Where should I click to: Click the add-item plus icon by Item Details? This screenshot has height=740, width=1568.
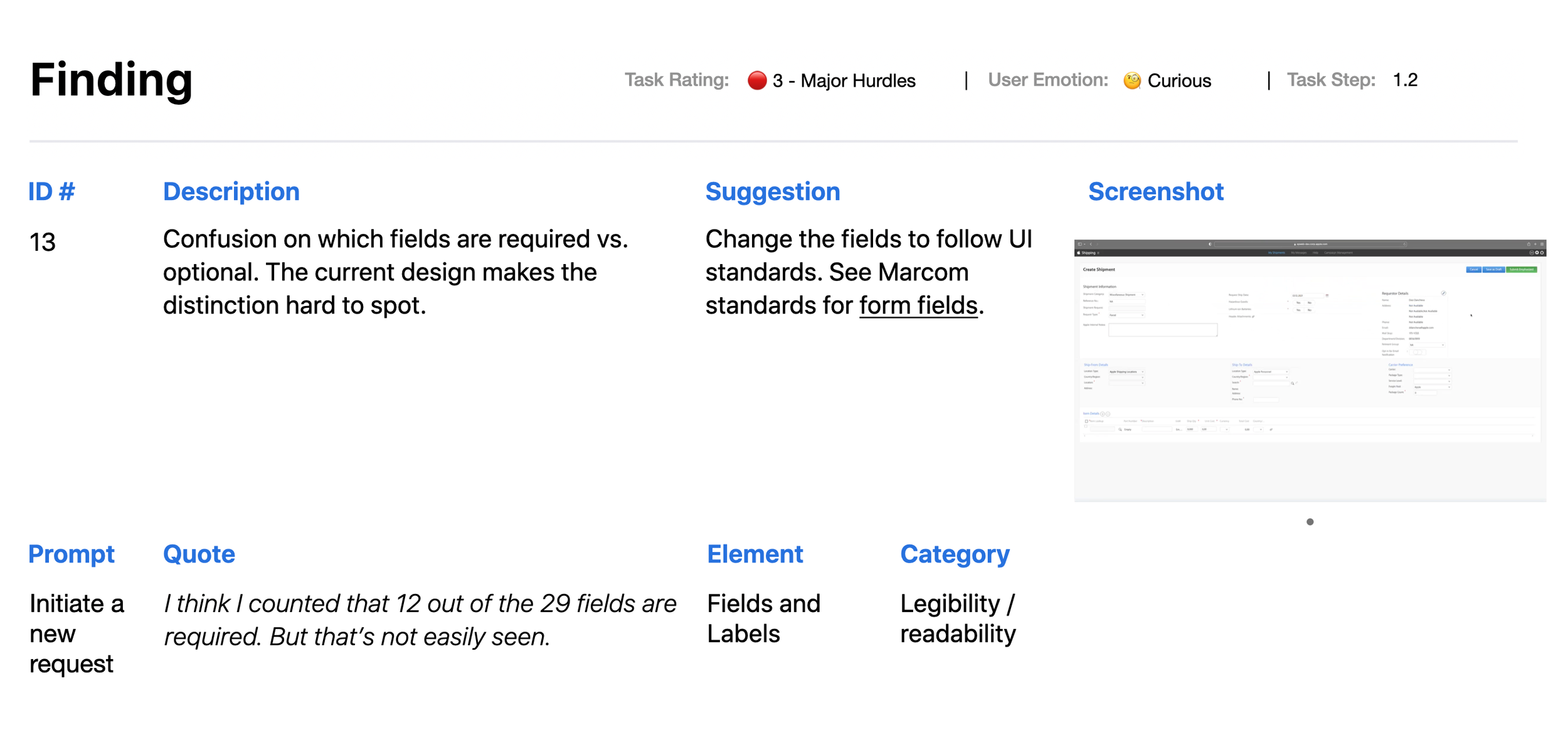pos(1103,414)
